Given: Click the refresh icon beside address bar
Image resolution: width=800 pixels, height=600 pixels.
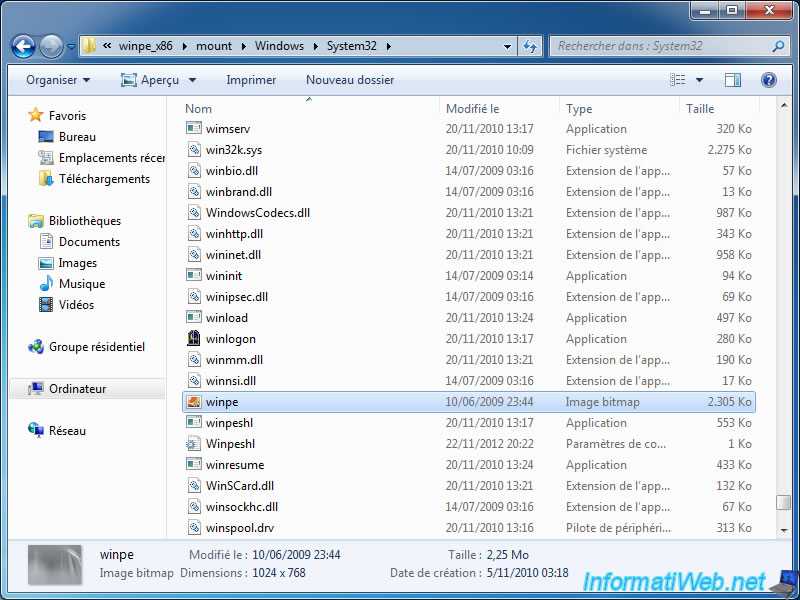Looking at the screenshot, I should click(531, 46).
